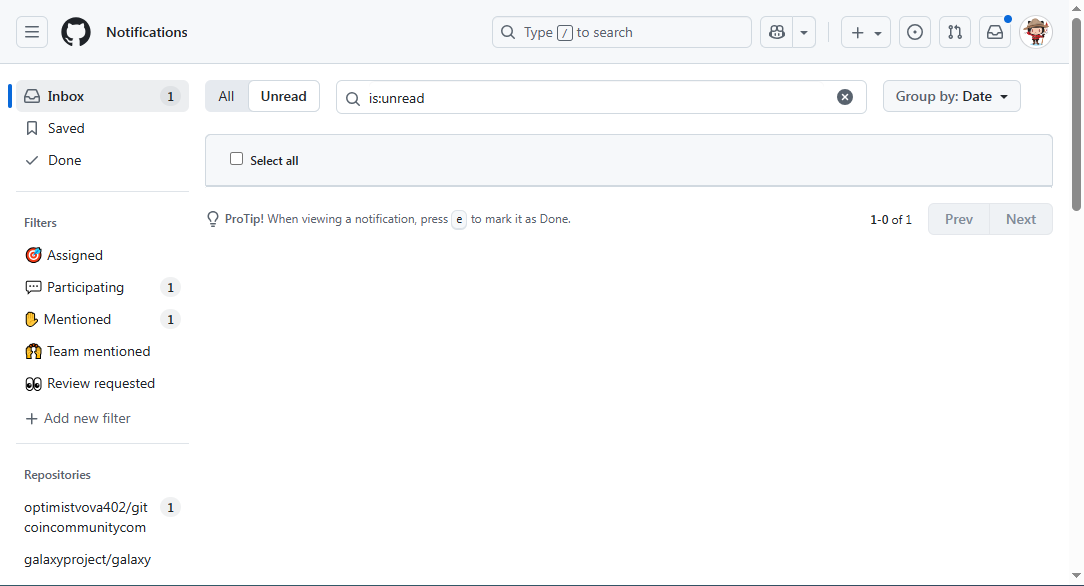Screen dimensions: 1084x586
Task: Click the notifications inbox icon in header
Action: tap(995, 32)
